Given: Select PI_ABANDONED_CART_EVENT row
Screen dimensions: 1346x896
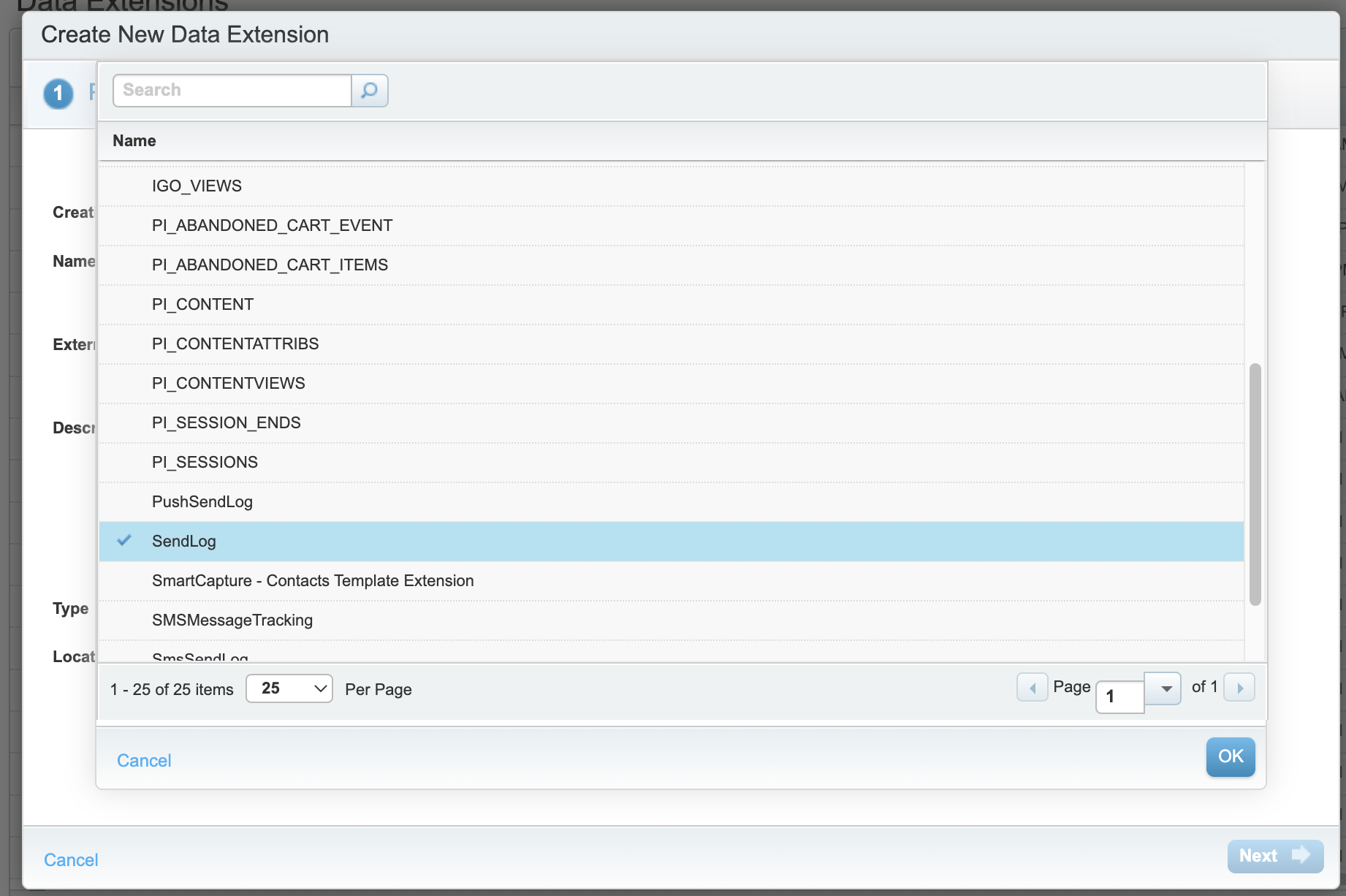Looking at the screenshot, I should (671, 226).
